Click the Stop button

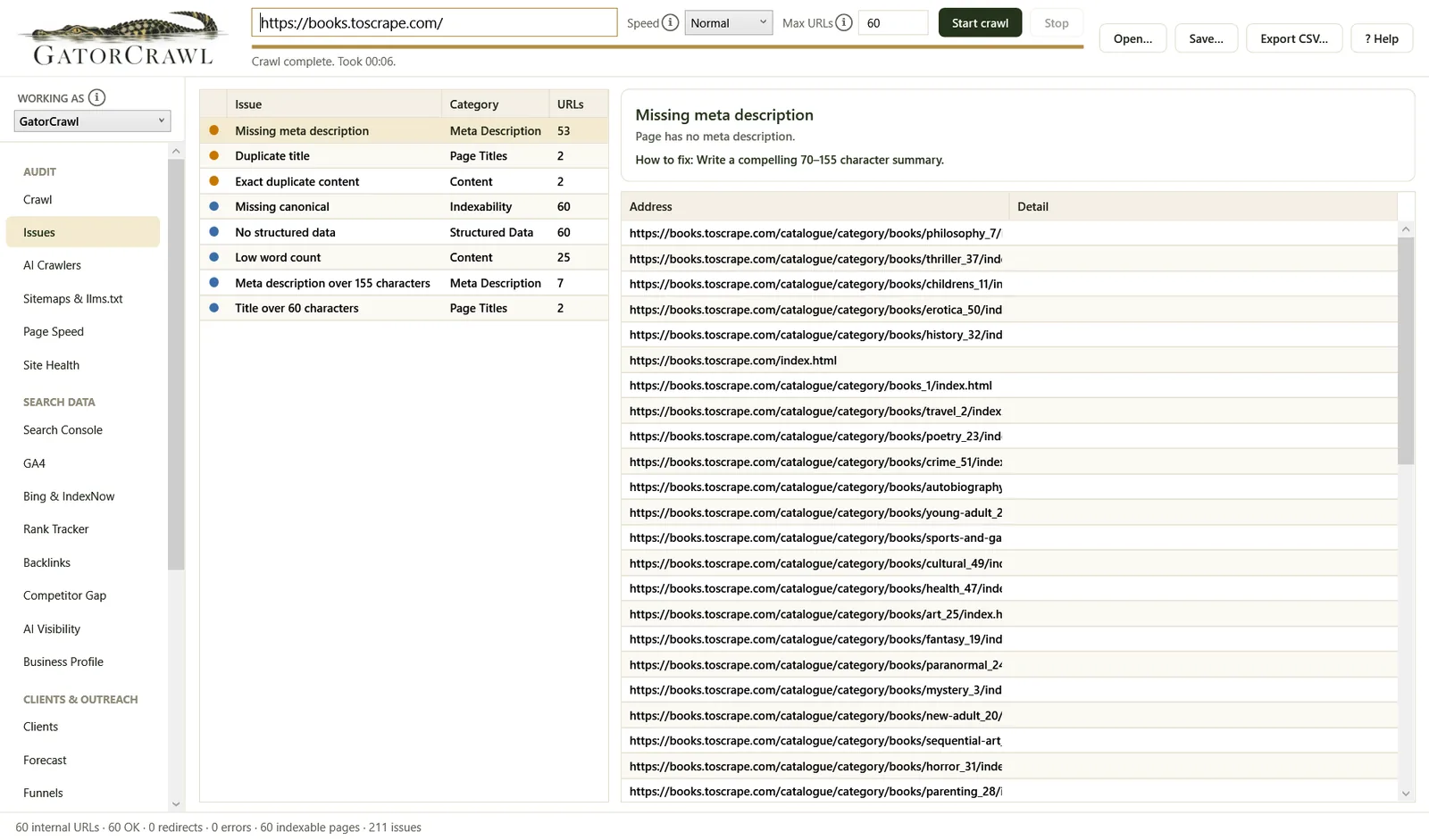[1057, 22]
